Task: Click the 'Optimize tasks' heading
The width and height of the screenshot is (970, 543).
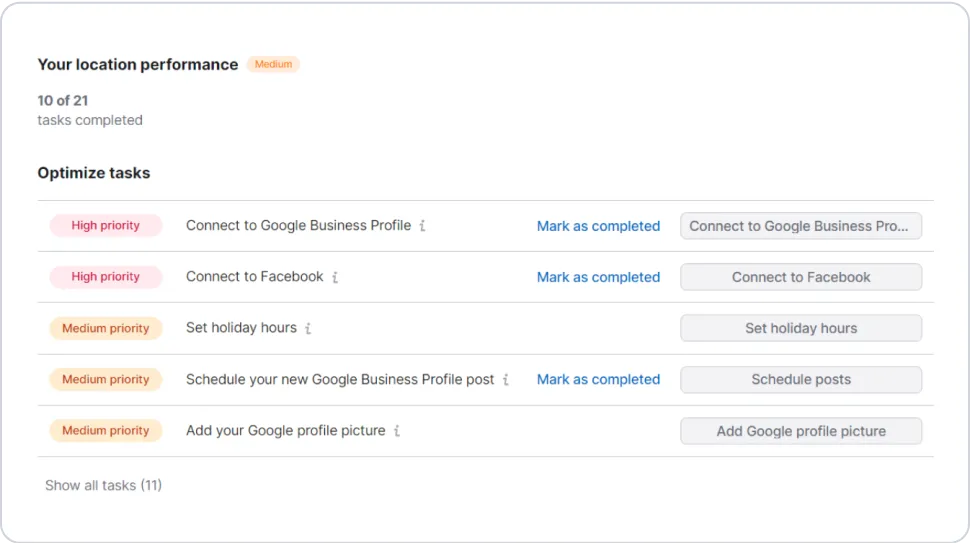Action: click(94, 173)
